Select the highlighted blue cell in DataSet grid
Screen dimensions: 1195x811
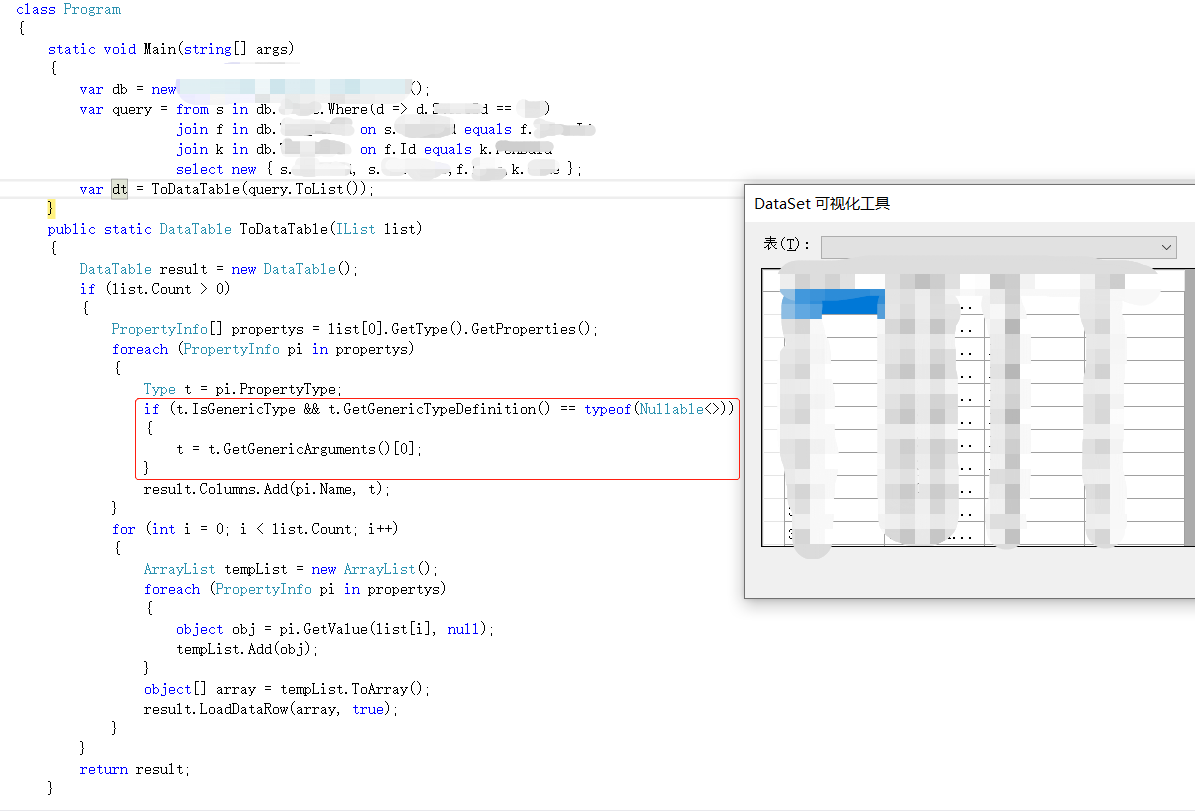coord(833,303)
